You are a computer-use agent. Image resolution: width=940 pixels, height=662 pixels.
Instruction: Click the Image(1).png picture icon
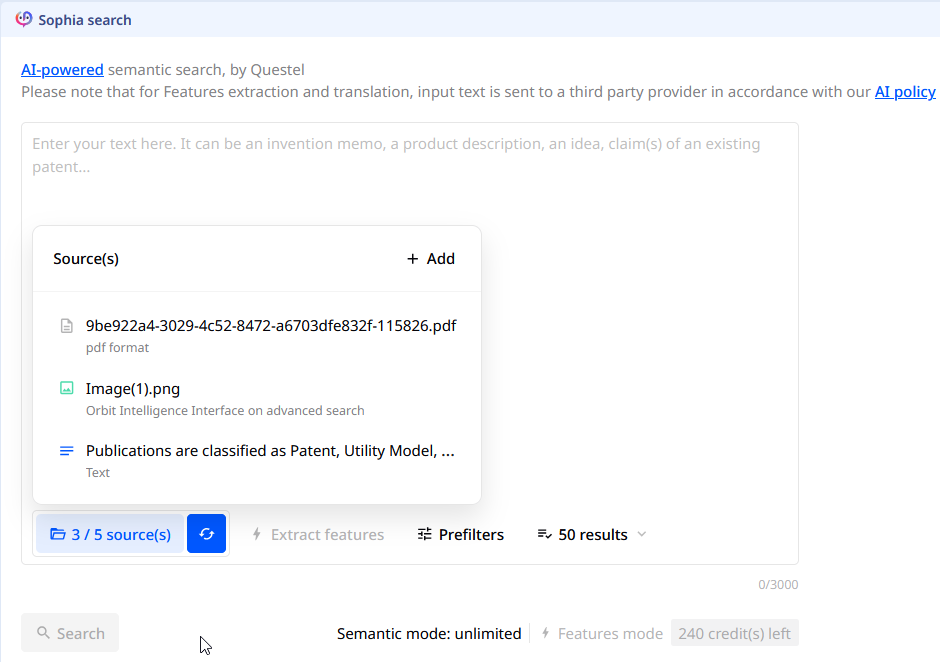[x=67, y=388]
